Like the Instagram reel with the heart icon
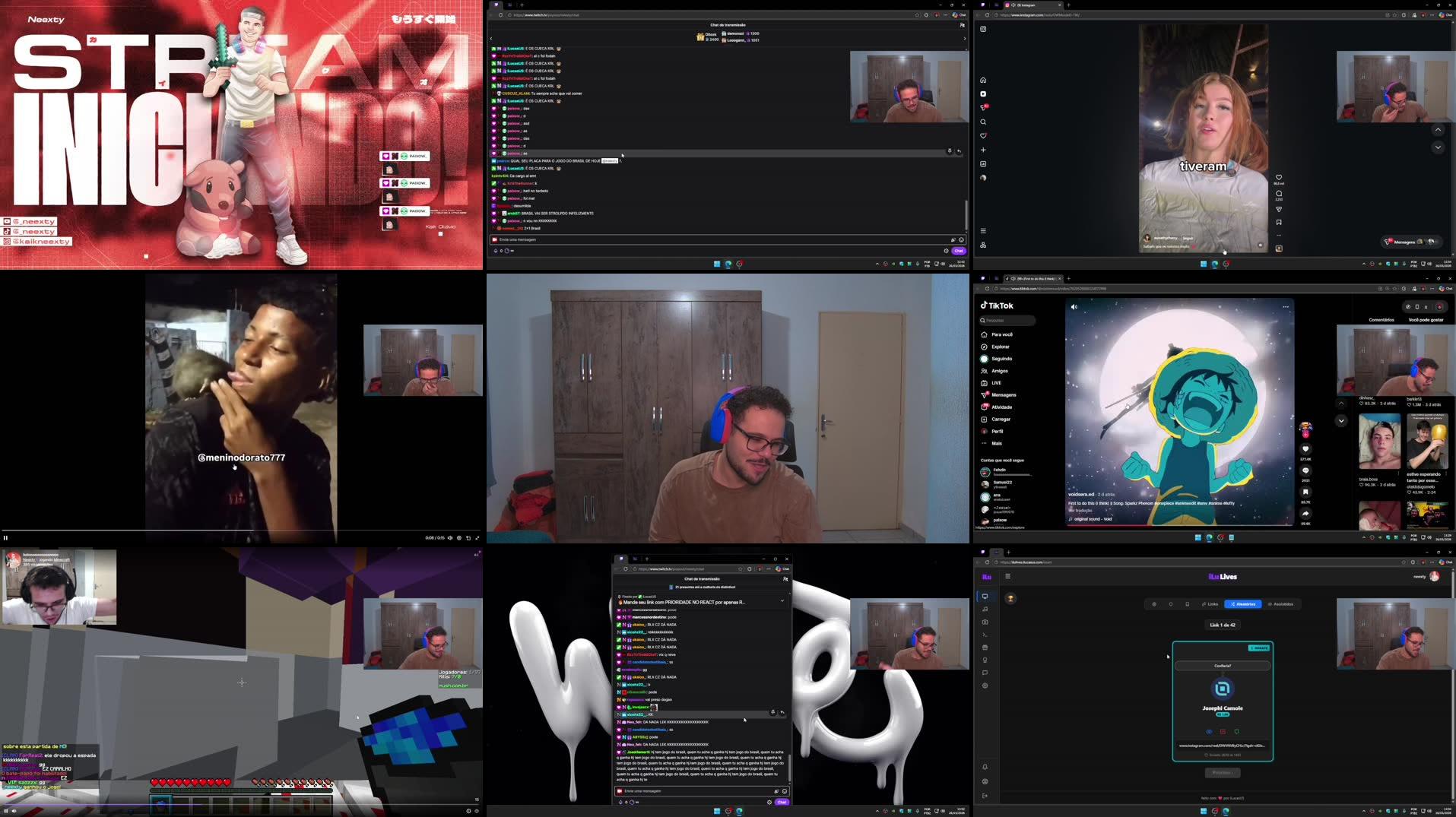Image resolution: width=1456 pixels, height=817 pixels. [x=1279, y=176]
